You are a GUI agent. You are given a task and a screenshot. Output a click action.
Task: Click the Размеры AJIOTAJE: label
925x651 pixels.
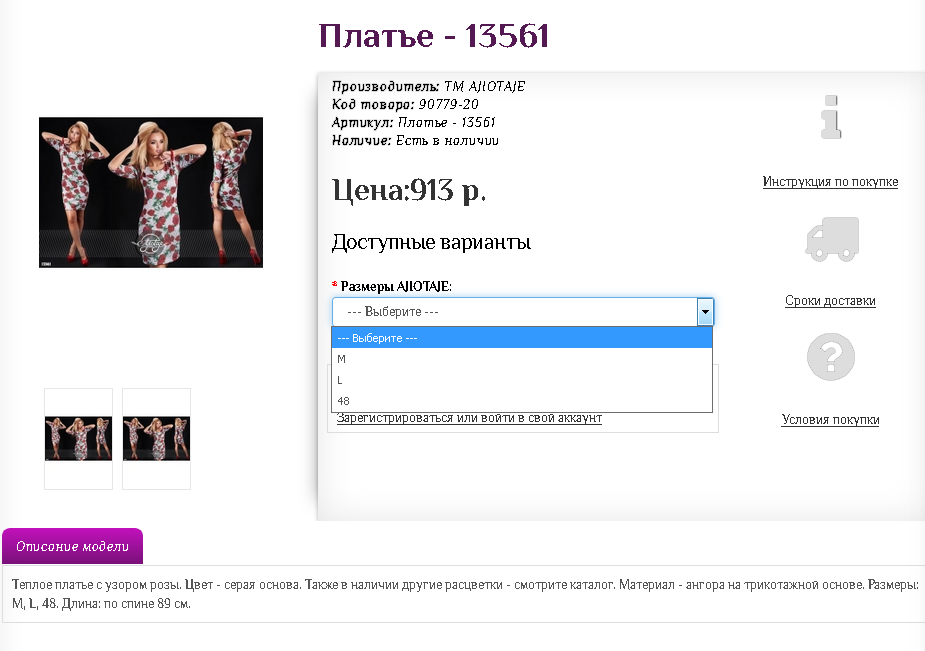(396, 287)
